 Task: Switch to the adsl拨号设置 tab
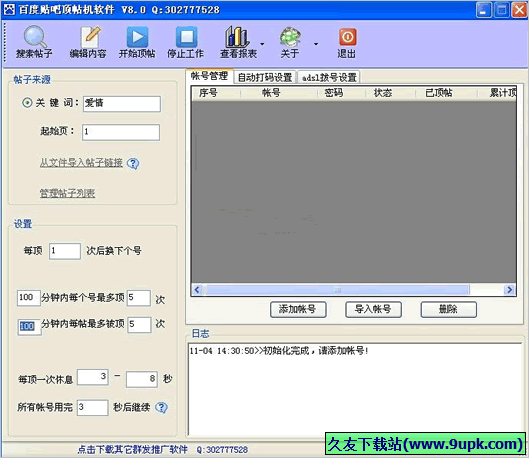pyautogui.click(x=329, y=77)
